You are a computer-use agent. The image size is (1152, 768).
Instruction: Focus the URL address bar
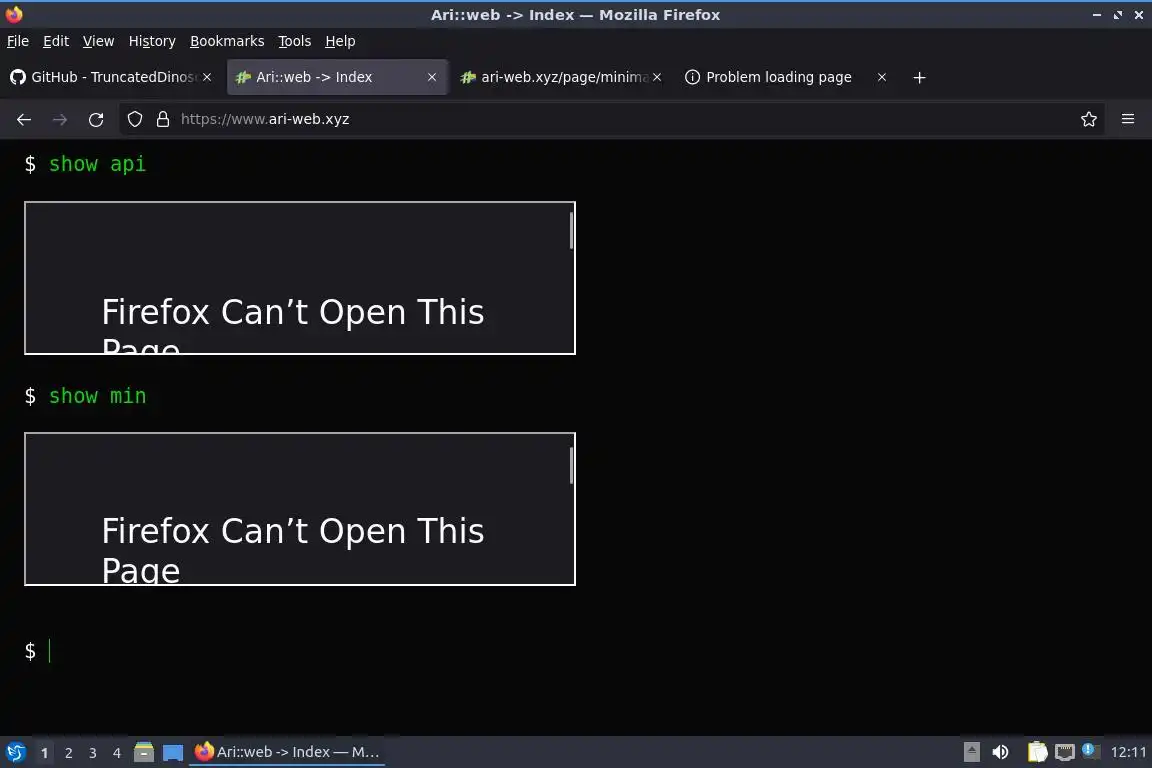click(x=611, y=119)
